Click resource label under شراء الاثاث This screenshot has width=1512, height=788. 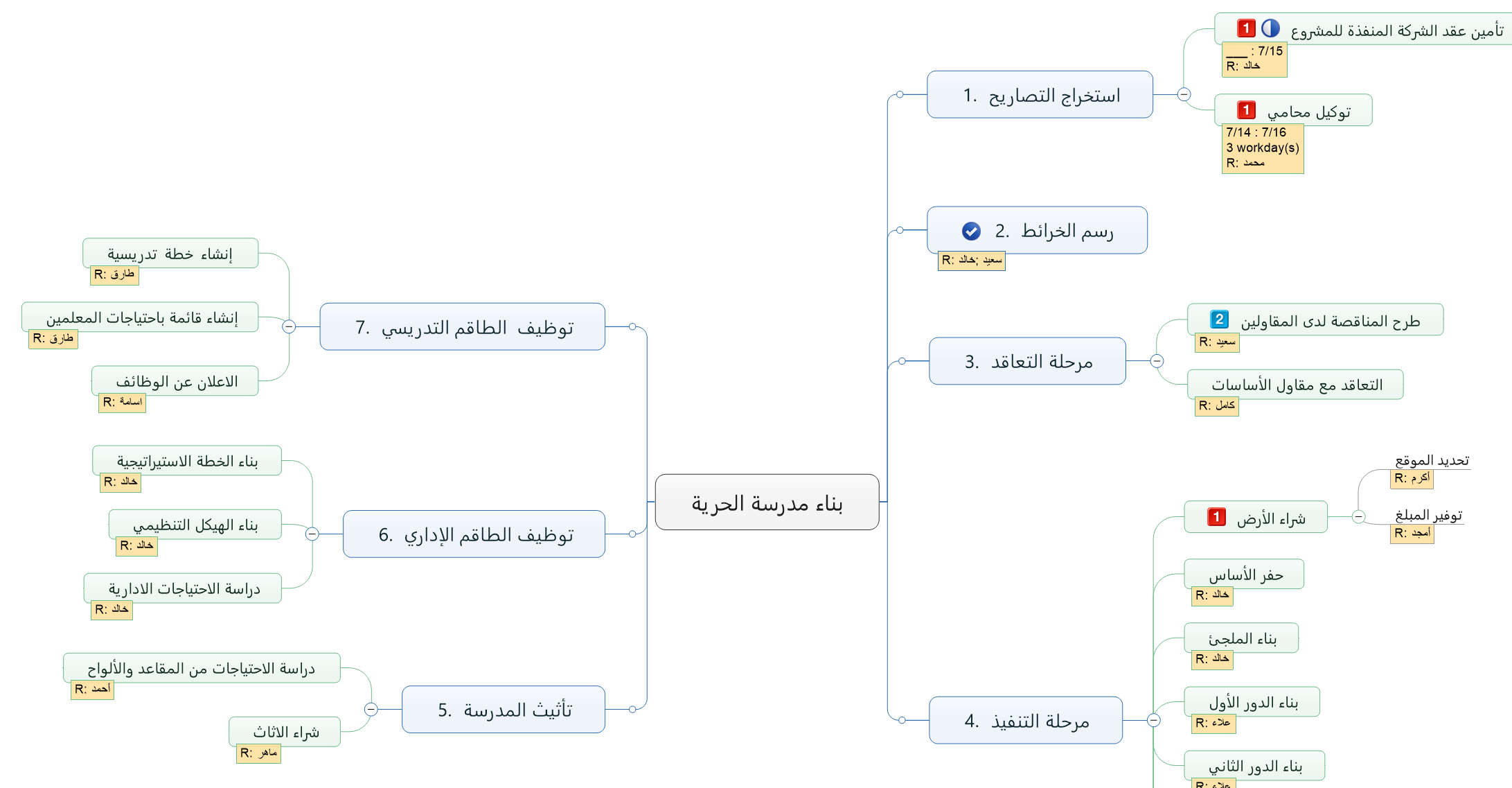[x=258, y=753]
